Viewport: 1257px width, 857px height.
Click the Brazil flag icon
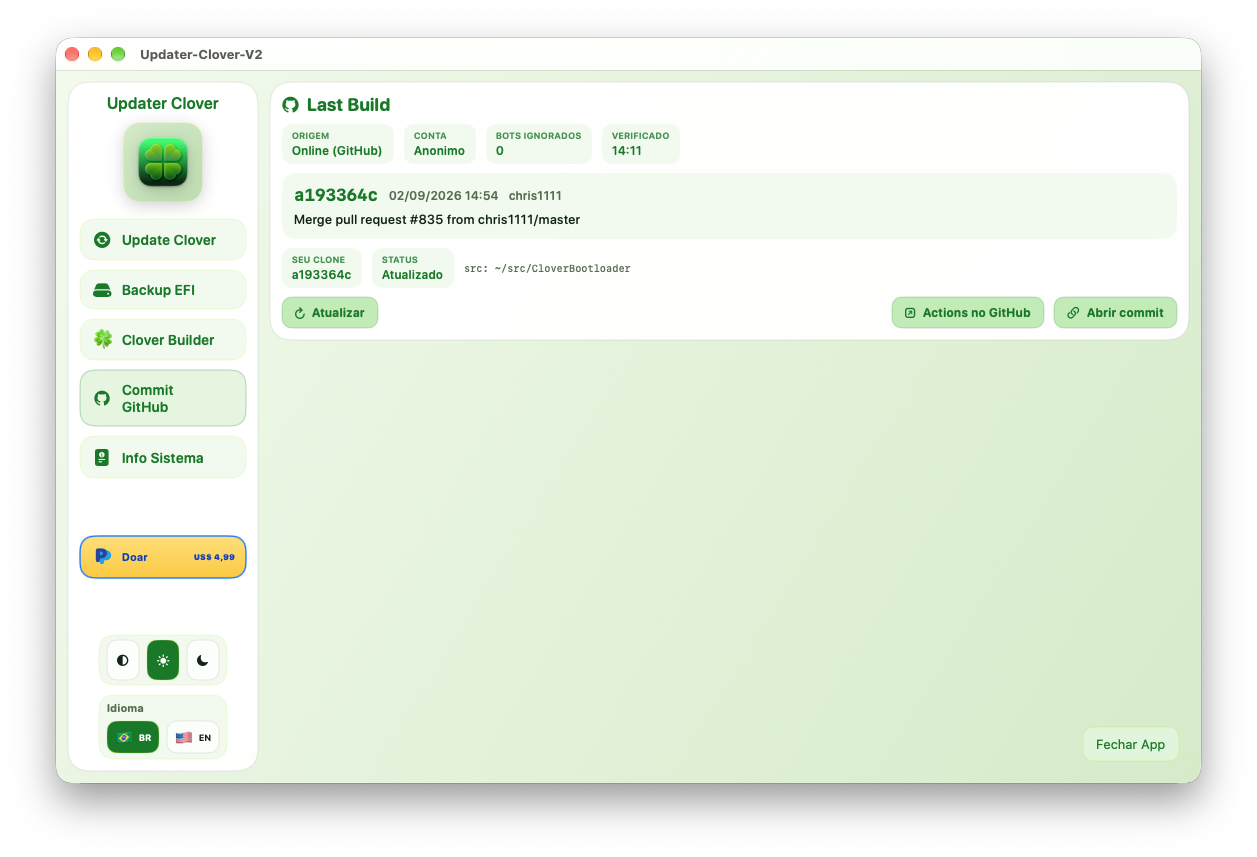pyautogui.click(x=124, y=737)
